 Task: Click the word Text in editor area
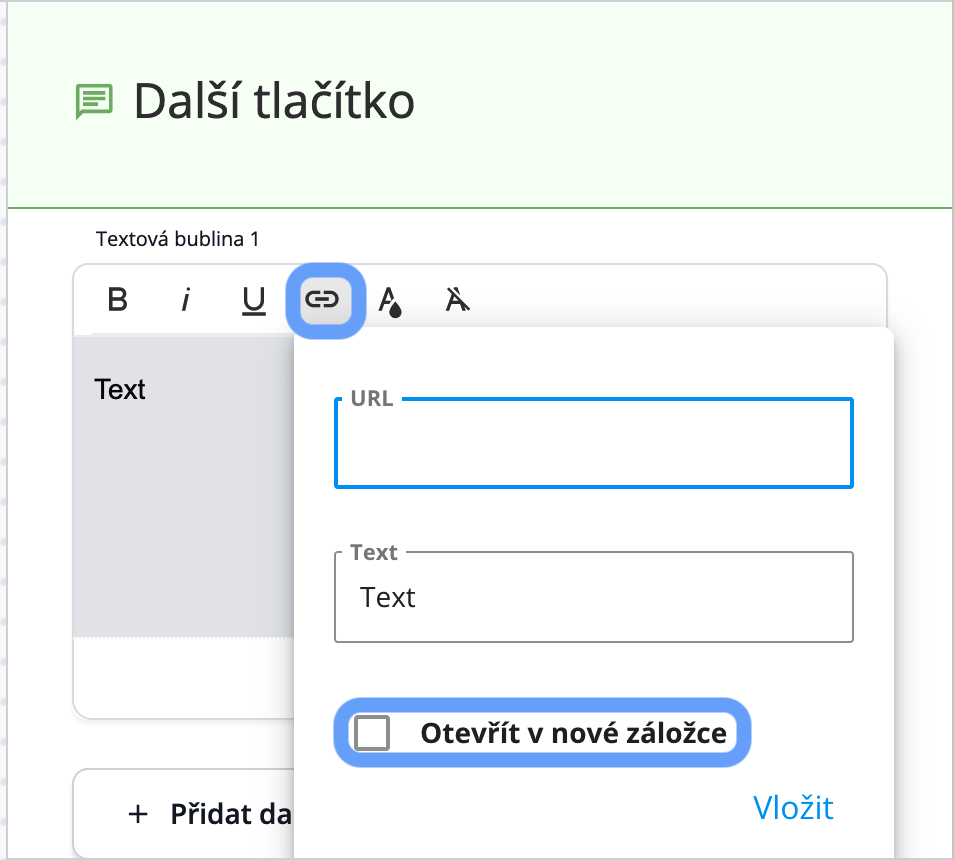click(x=120, y=389)
